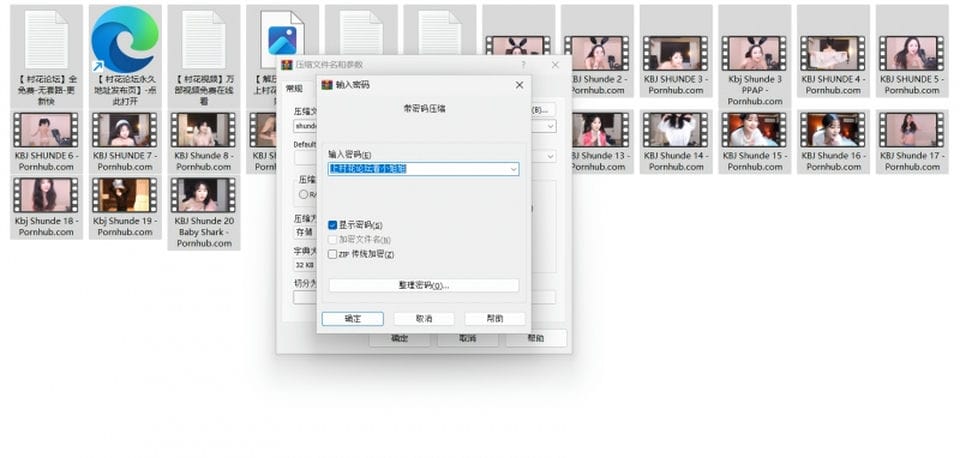The image size is (960, 458).
Task: Open the 字典大小 32 KB dropdown
Action: (x=305, y=265)
